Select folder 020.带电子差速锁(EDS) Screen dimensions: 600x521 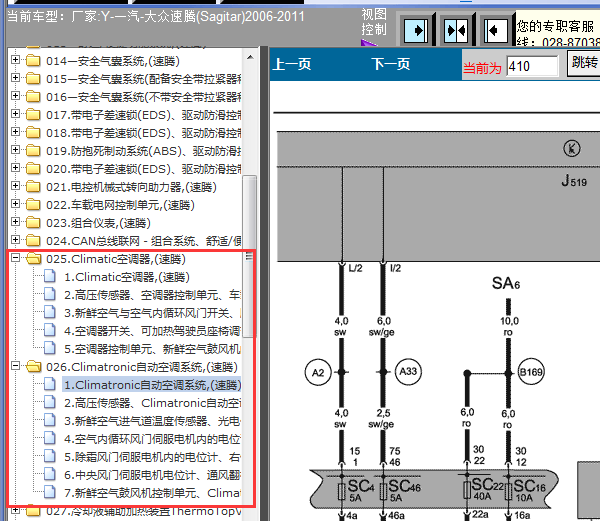tap(143, 169)
